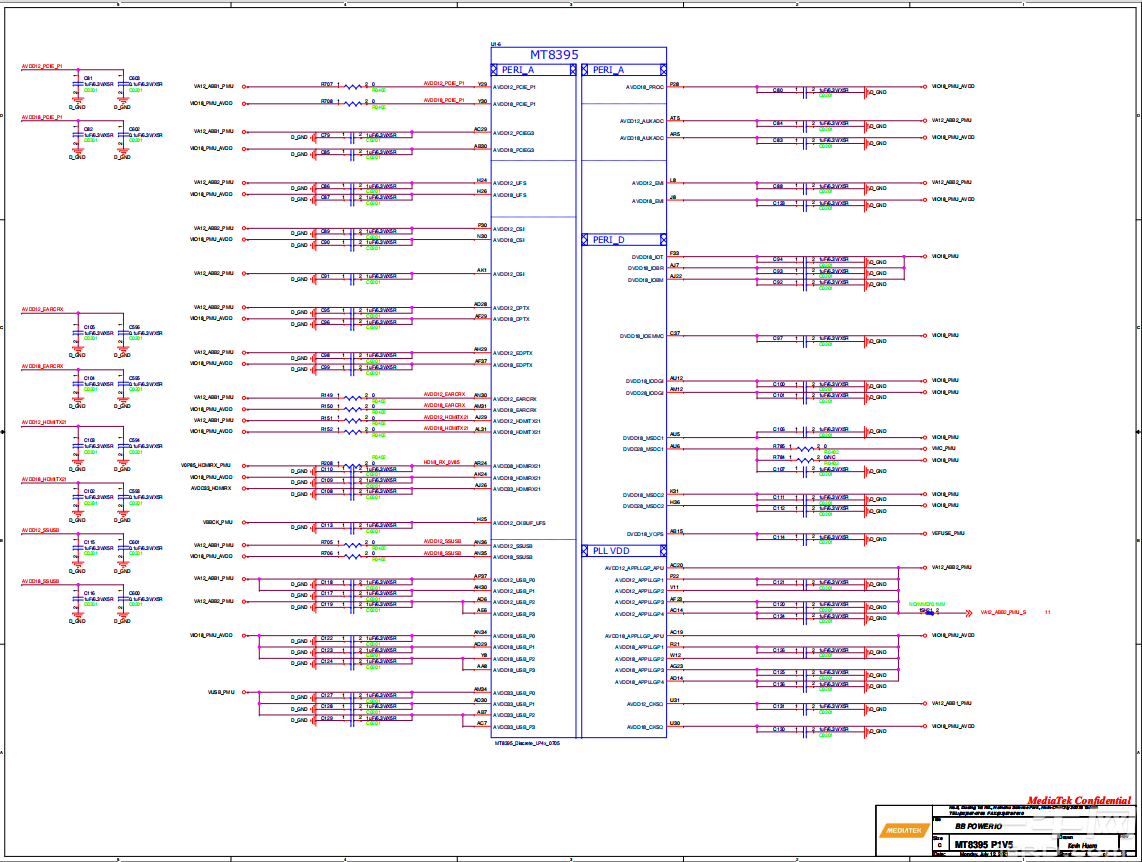Click the MediaTek Confidential text
Image resolution: width=1142 pixels, height=862 pixels.
[1079, 800]
